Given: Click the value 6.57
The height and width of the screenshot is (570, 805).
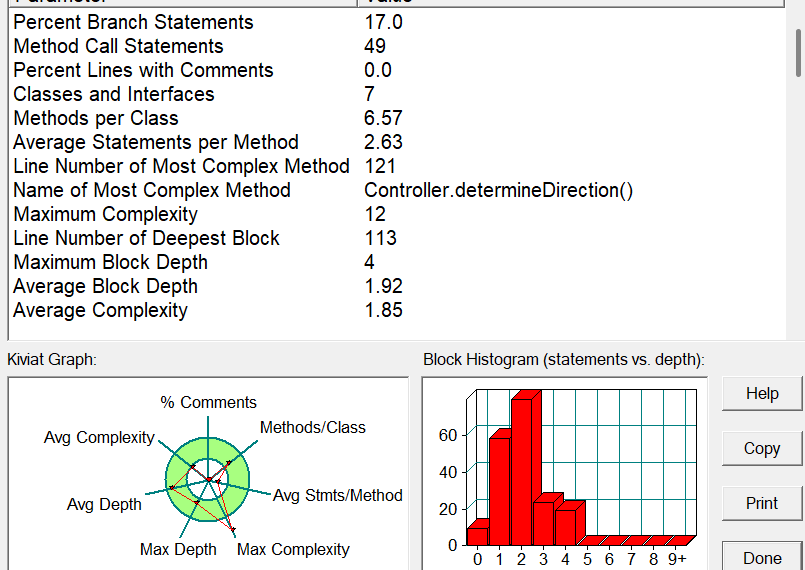Looking at the screenshot, I should coord(383,118).
